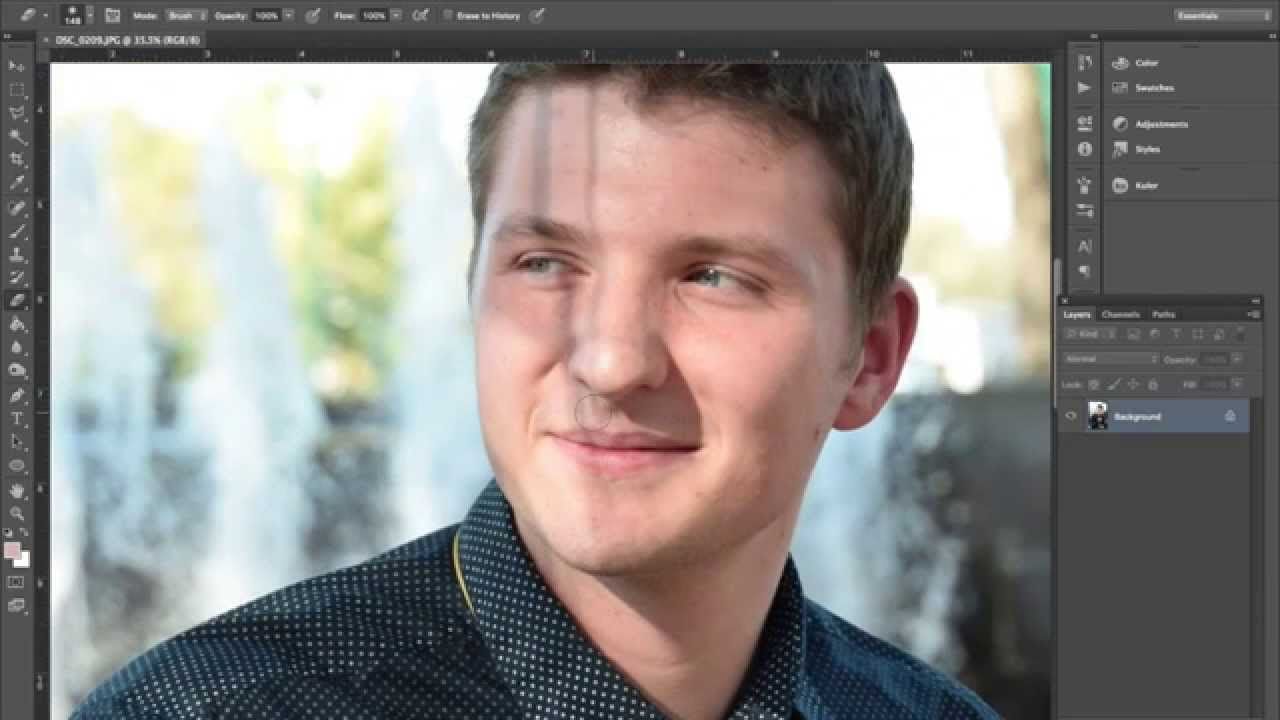The width and height of the screenshot is (1280, 720).
Task: Toggle pressure for opacity button
Action: [x=313, y=16]
